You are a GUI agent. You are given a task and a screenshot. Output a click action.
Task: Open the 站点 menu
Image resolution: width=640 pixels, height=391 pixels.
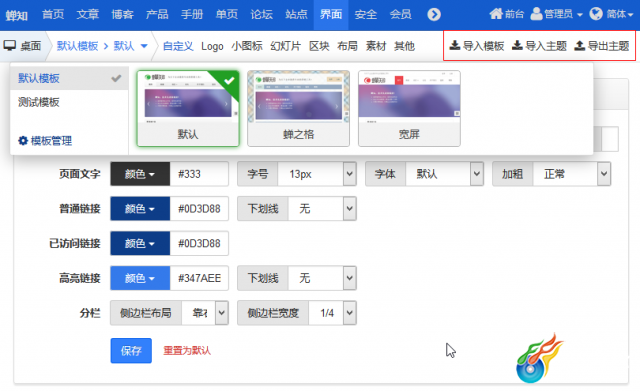click(296, 15)
